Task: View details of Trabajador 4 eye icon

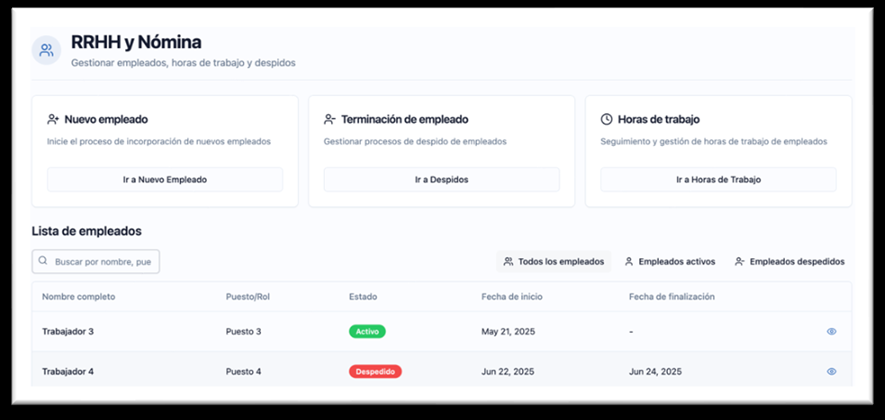Action: 831,371
